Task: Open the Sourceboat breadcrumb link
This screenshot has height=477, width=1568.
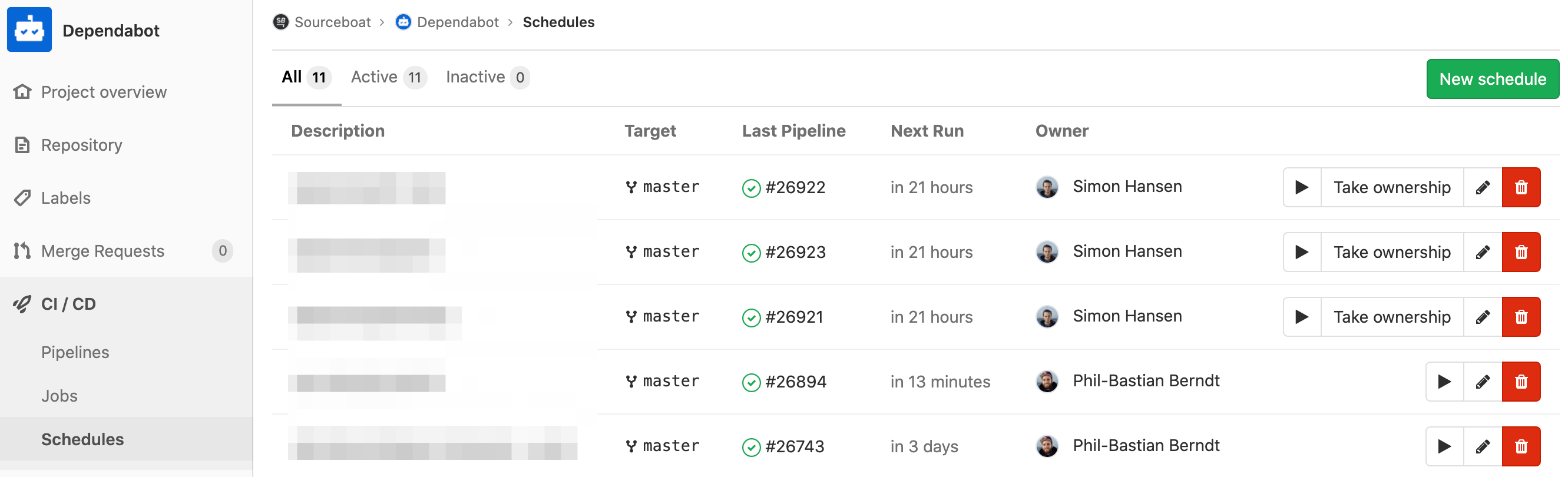Action: pos(332,22)
